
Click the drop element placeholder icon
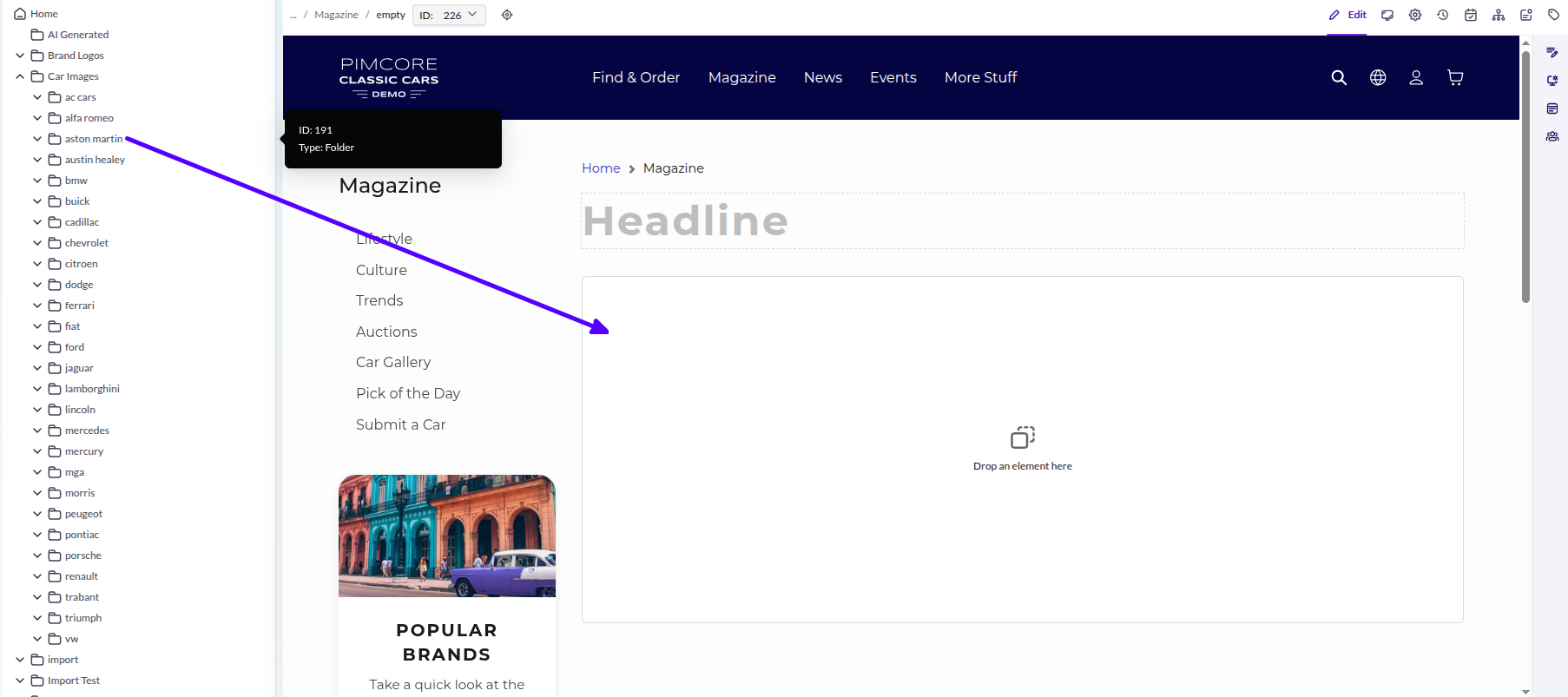coord(1023,437)
